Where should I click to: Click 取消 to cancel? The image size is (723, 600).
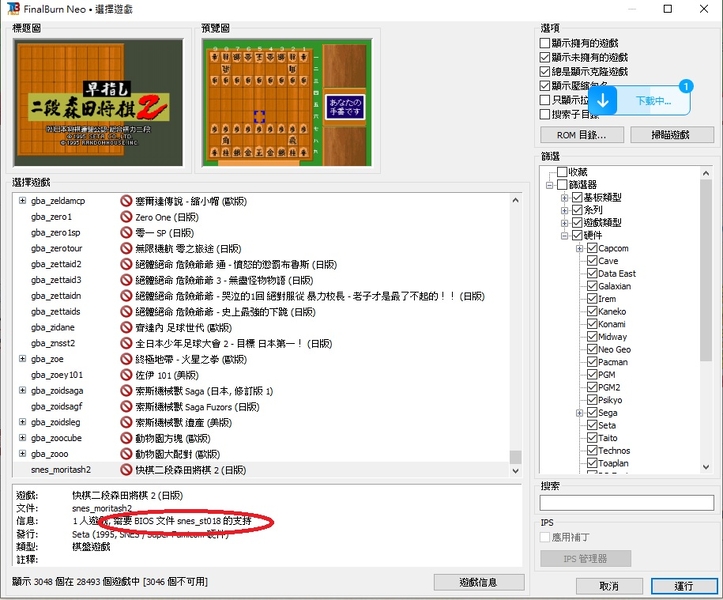tap(609, 586)
